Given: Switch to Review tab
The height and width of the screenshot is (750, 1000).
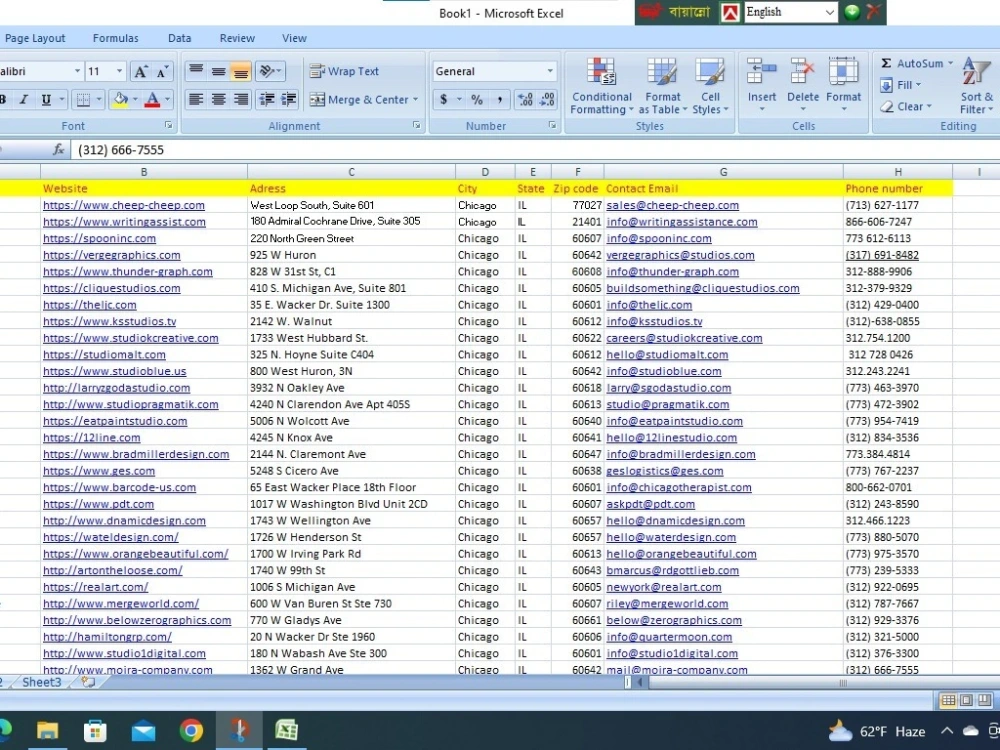Looking at the screenshot, I should [x=237, y=38].
